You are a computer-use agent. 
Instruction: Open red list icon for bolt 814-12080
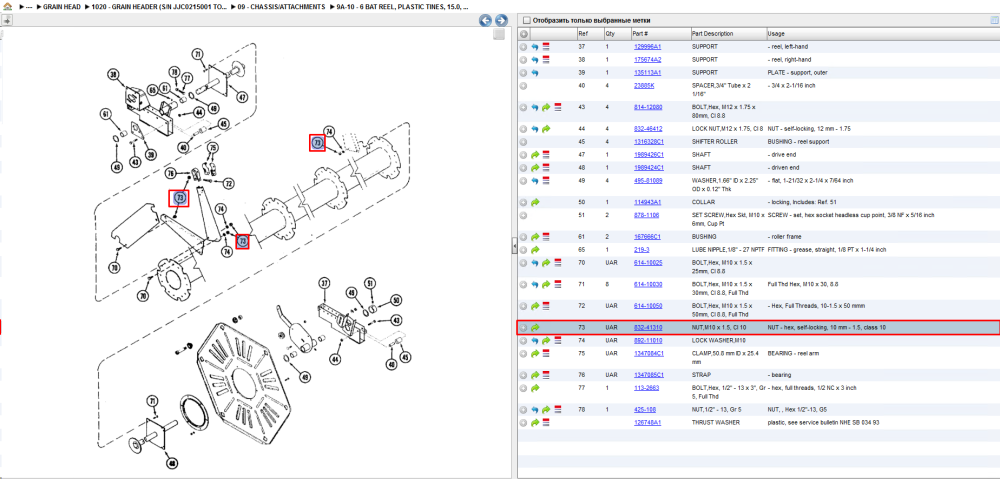click(x=557, y=107)
